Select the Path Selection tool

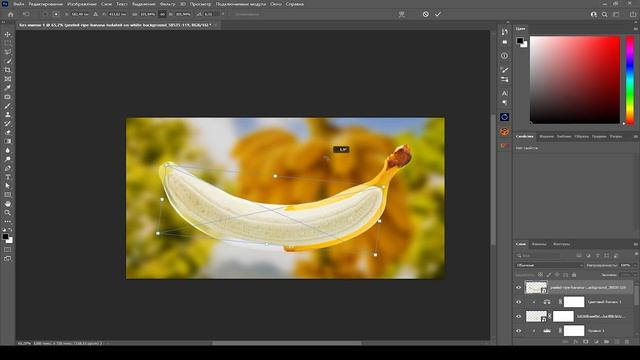pyautogui.click(x=7, y=186)
